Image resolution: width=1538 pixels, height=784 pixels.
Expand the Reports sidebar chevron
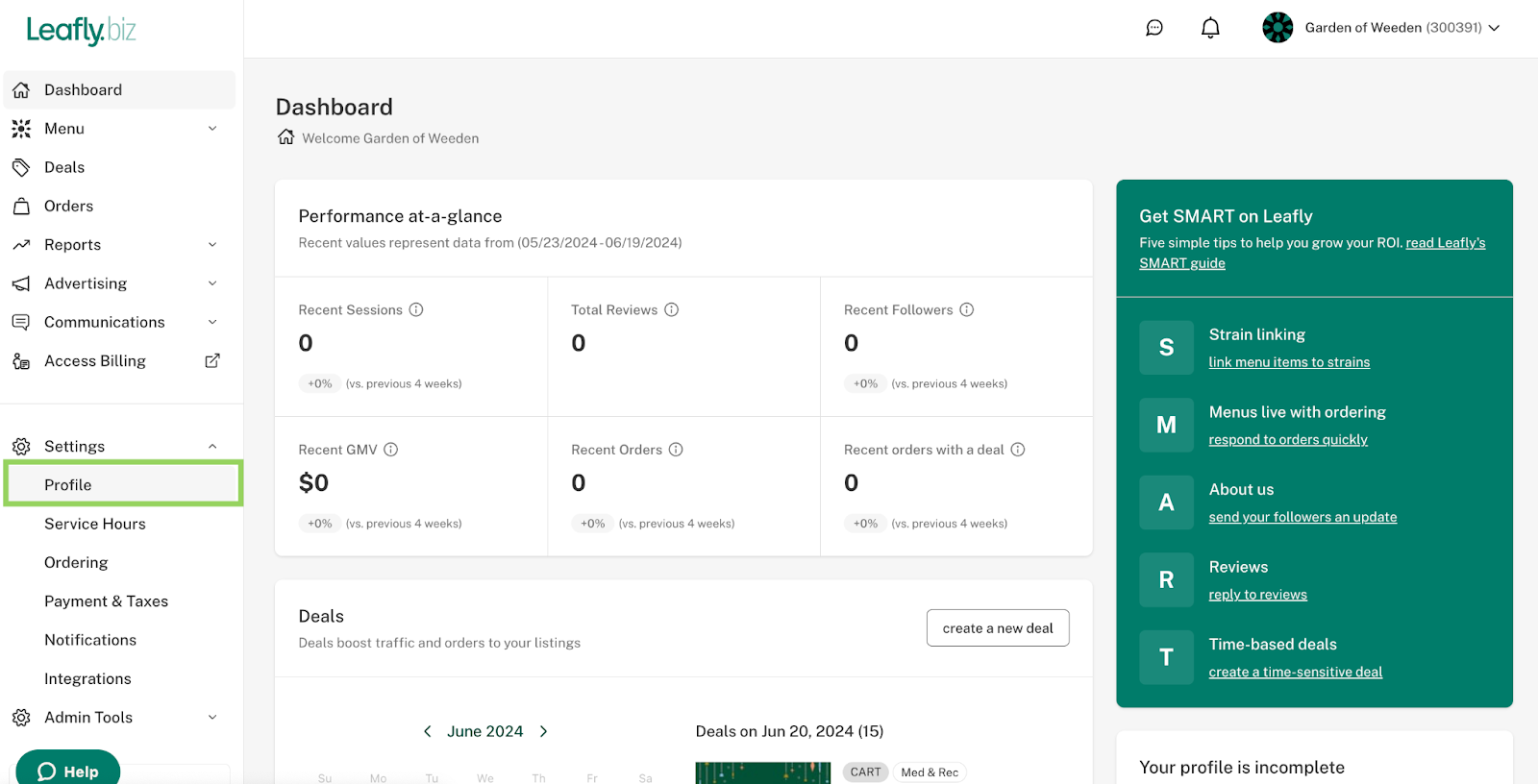(x=212, y=245)
